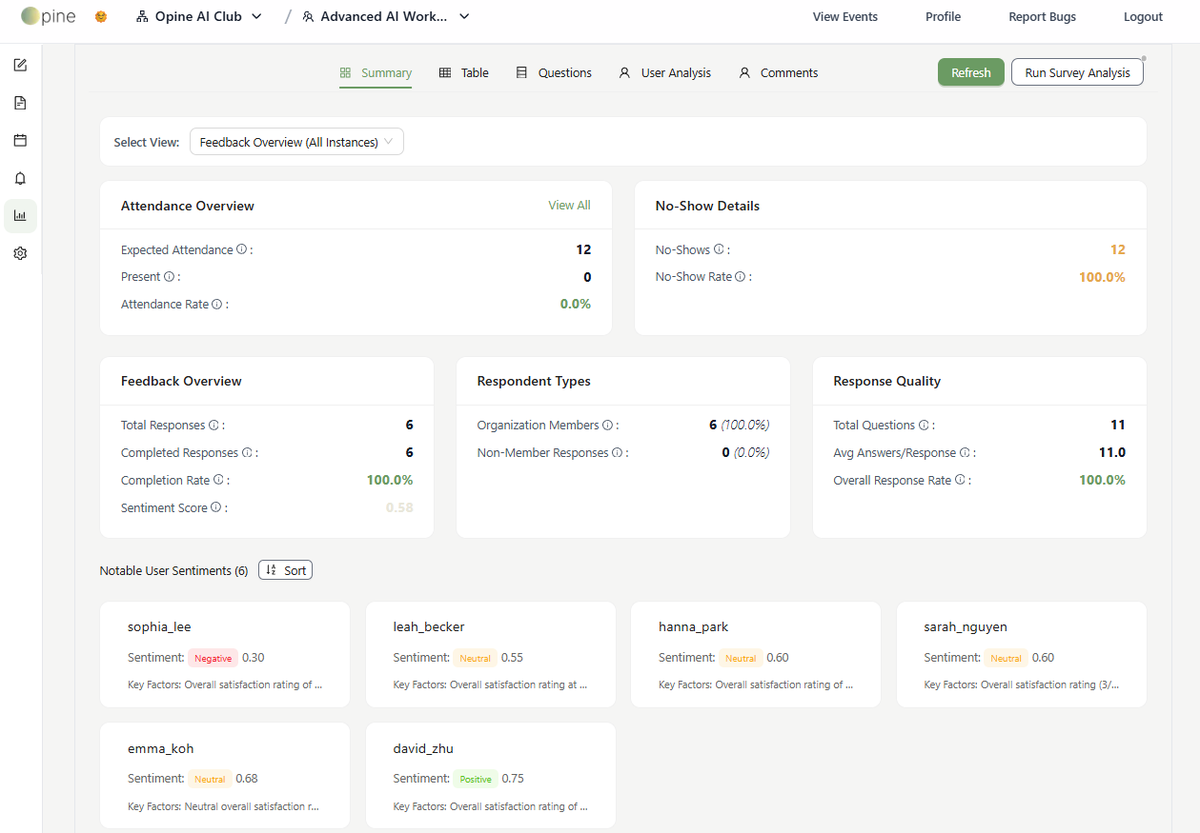Switch to the Summary tab
Viewport: 1200px width, 833px height.
click(375, 73)
